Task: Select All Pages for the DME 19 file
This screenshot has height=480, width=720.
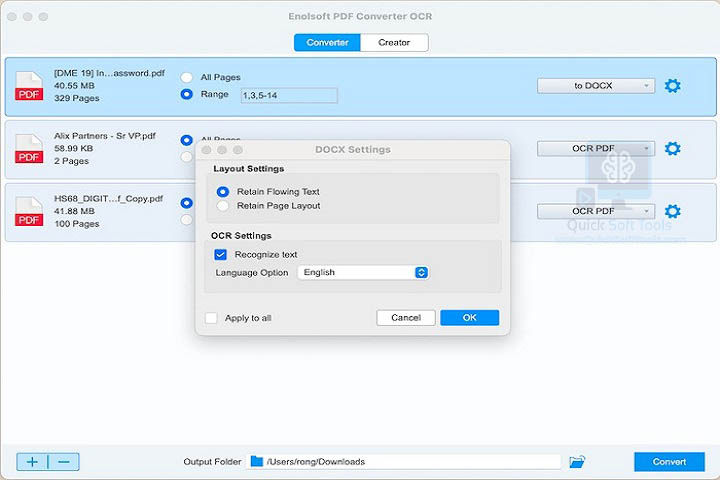Action: (x=186, y=77)
